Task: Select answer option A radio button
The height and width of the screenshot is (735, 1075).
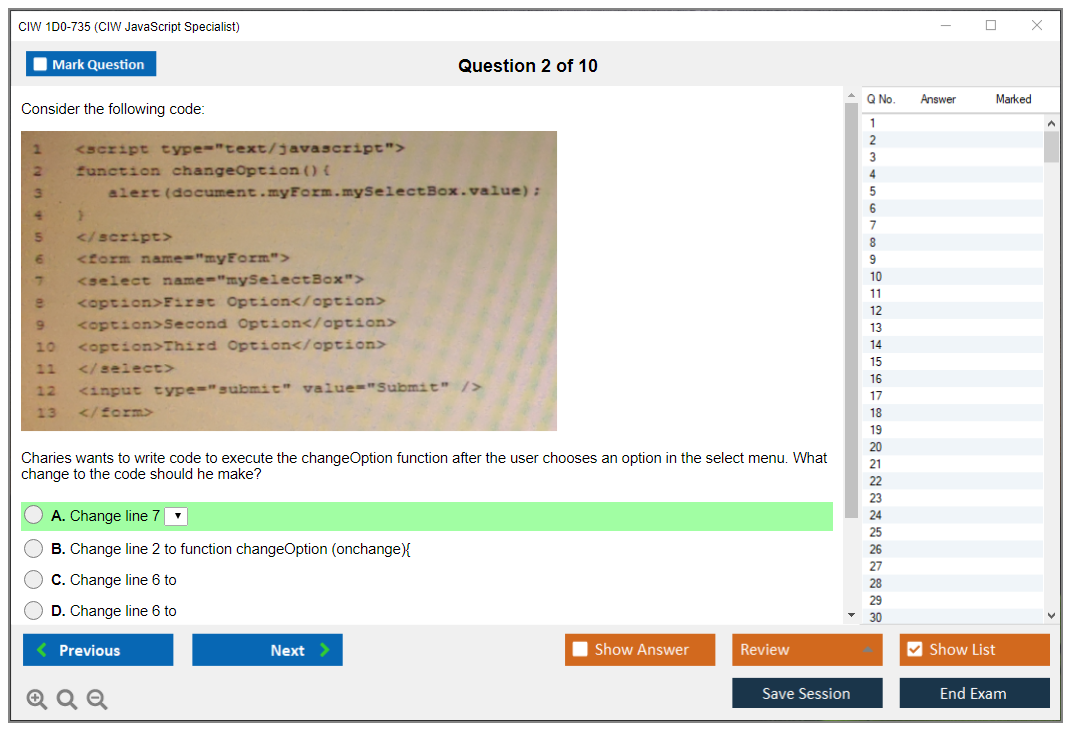Action: (x=34, y=516)
